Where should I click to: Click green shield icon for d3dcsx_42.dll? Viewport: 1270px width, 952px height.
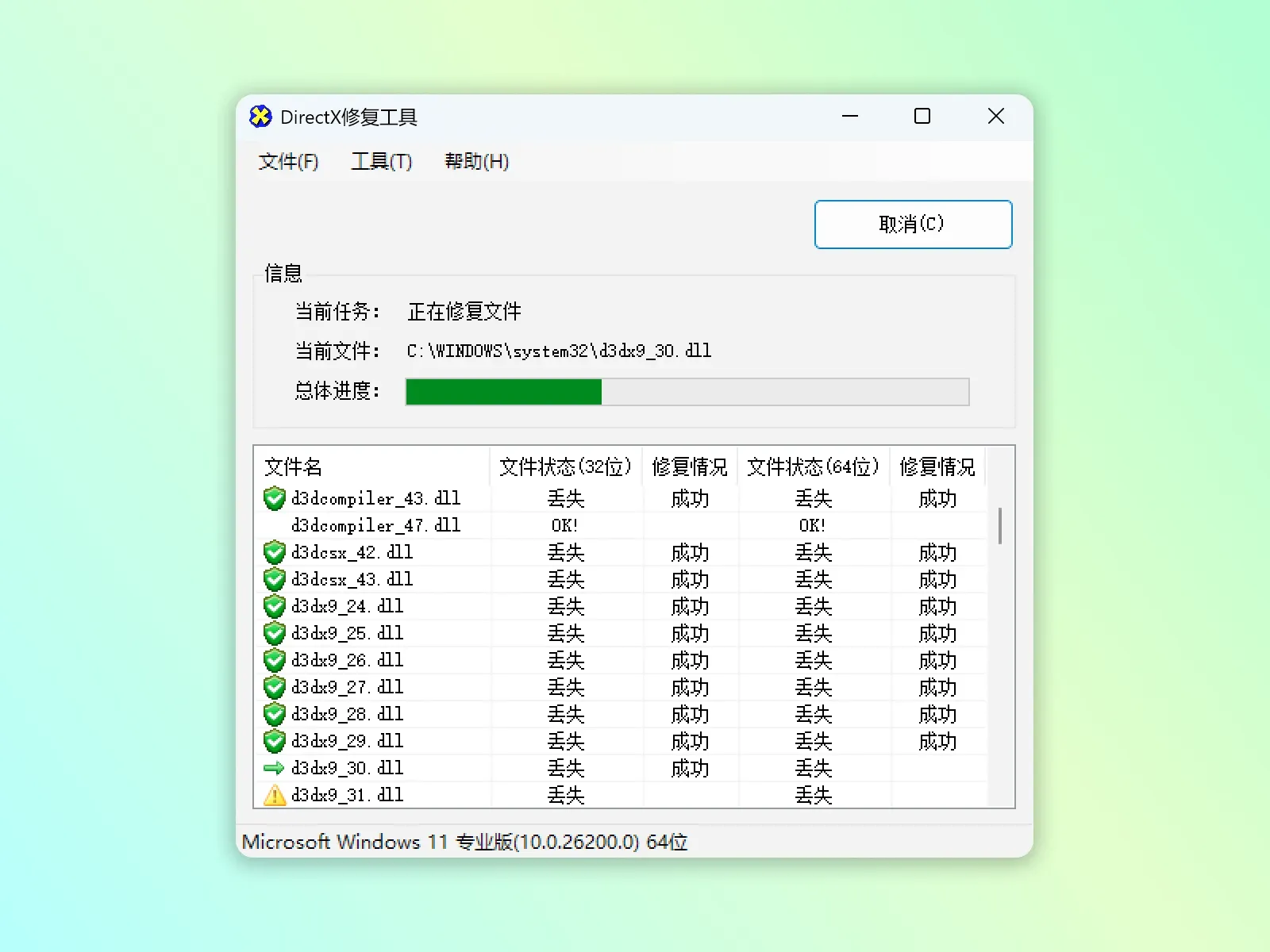click(275, 552)
